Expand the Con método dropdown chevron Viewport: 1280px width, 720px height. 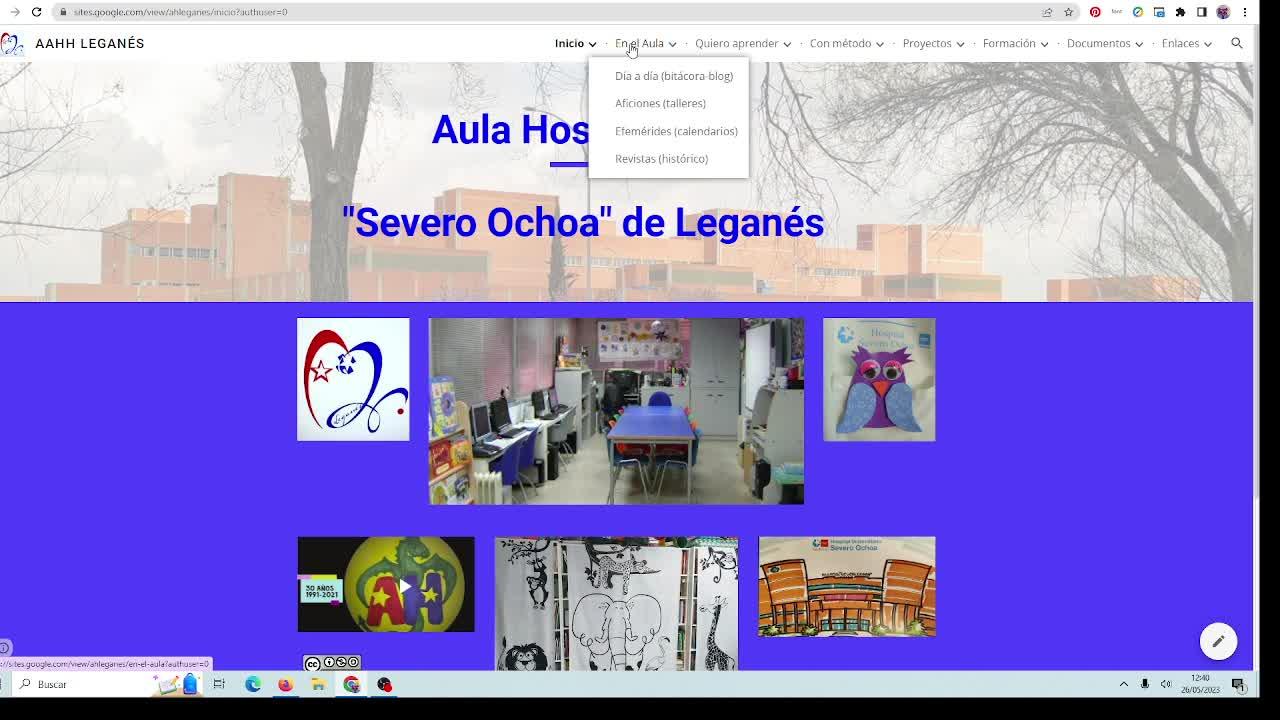[x=880, y=44]
